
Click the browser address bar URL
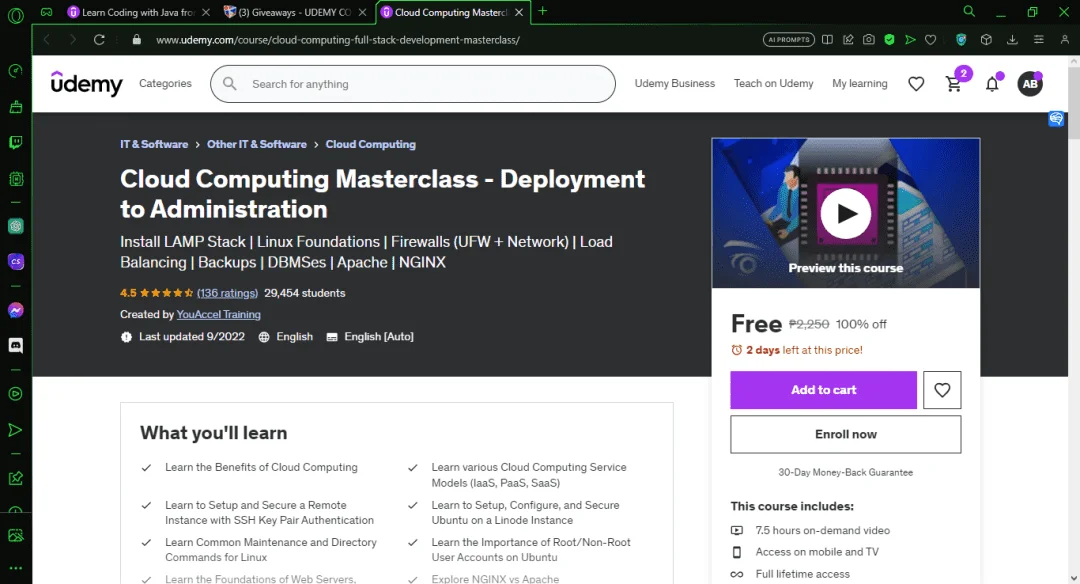click(338, 40)
